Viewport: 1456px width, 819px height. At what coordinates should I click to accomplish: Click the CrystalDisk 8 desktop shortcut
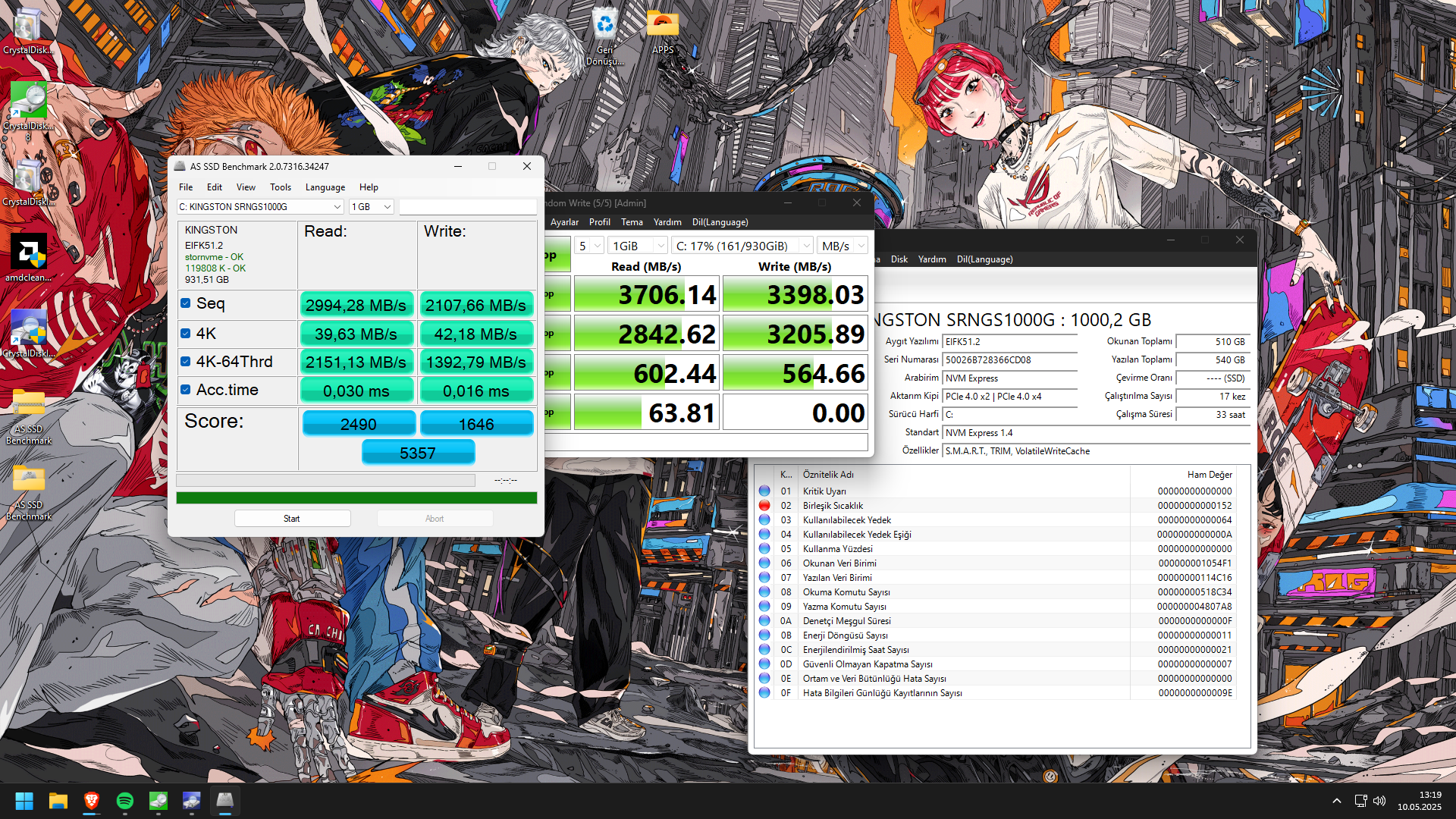pos(29,112)
